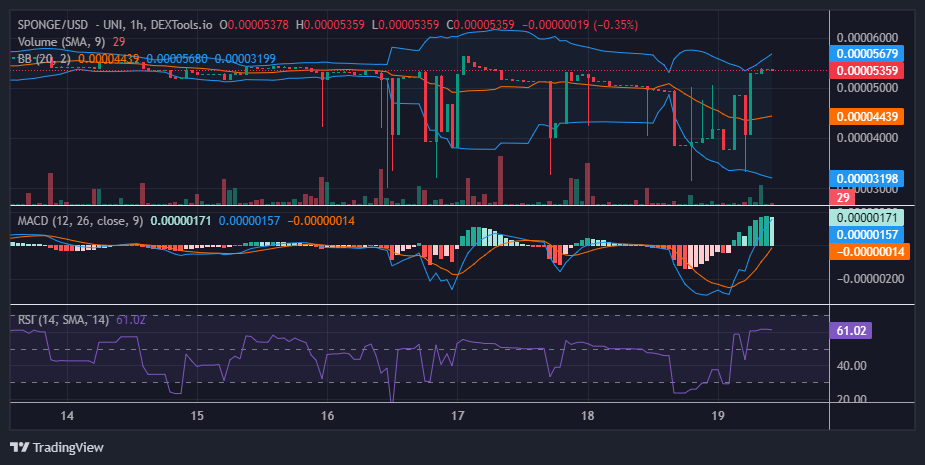
Task: Click the MACD legend histogram value 0.00000171
Action: click(x=181, y=221)
